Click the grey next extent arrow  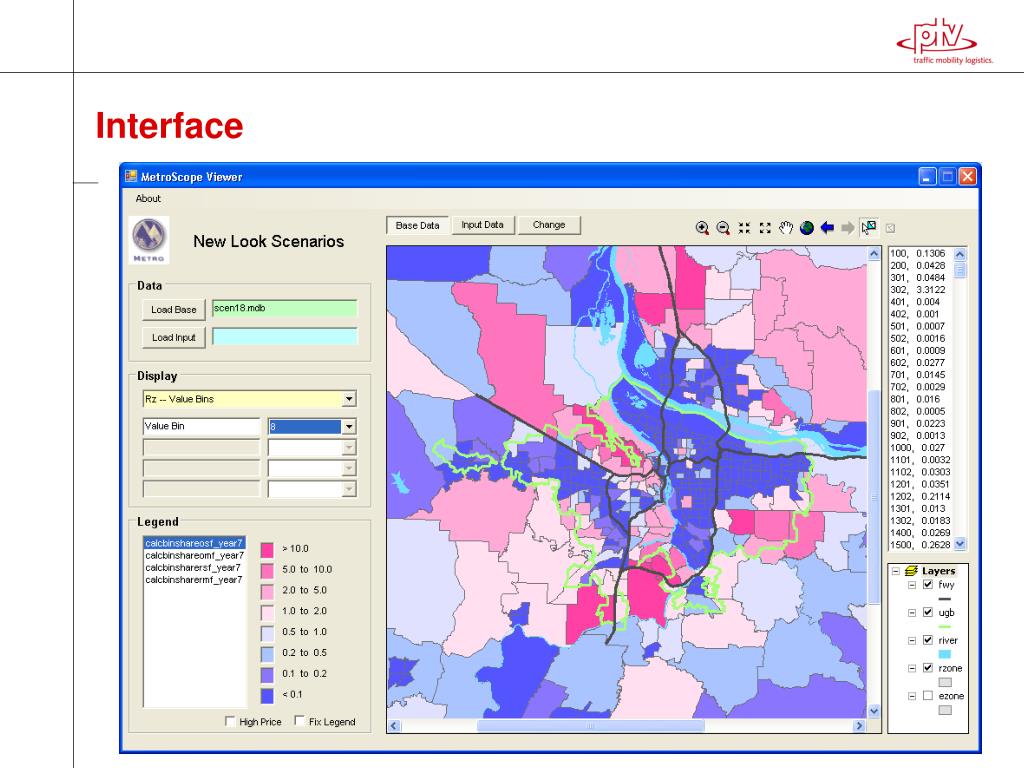(x=848, y=227)
